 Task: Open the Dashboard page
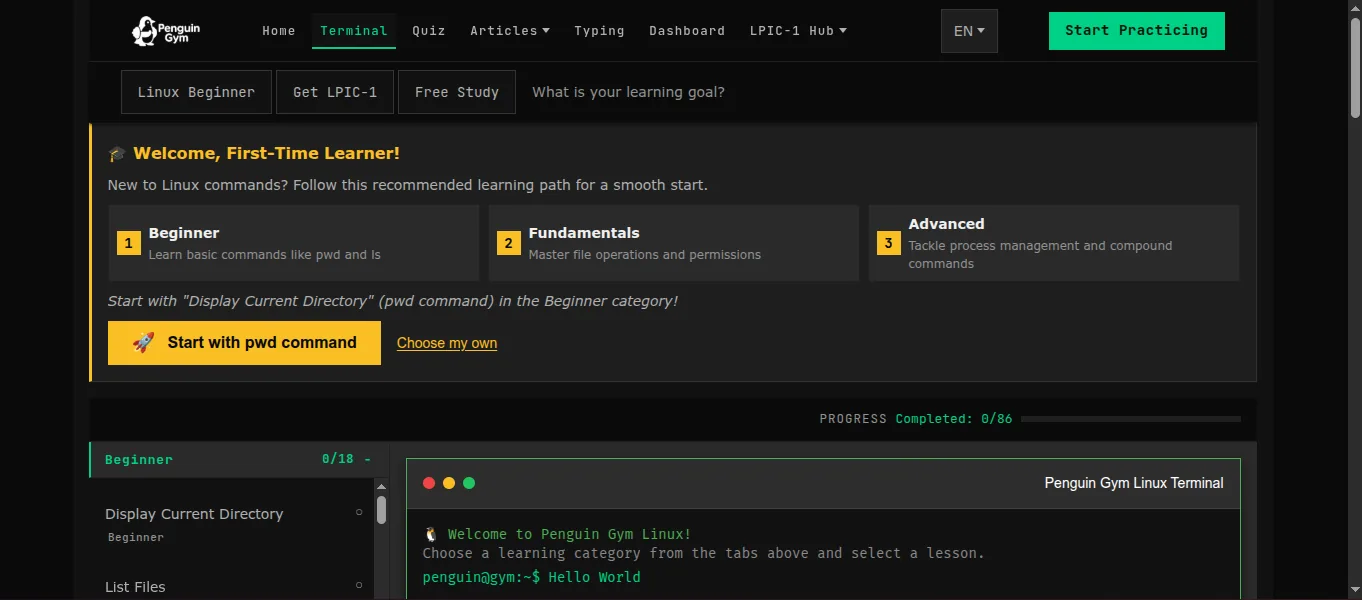687,31
